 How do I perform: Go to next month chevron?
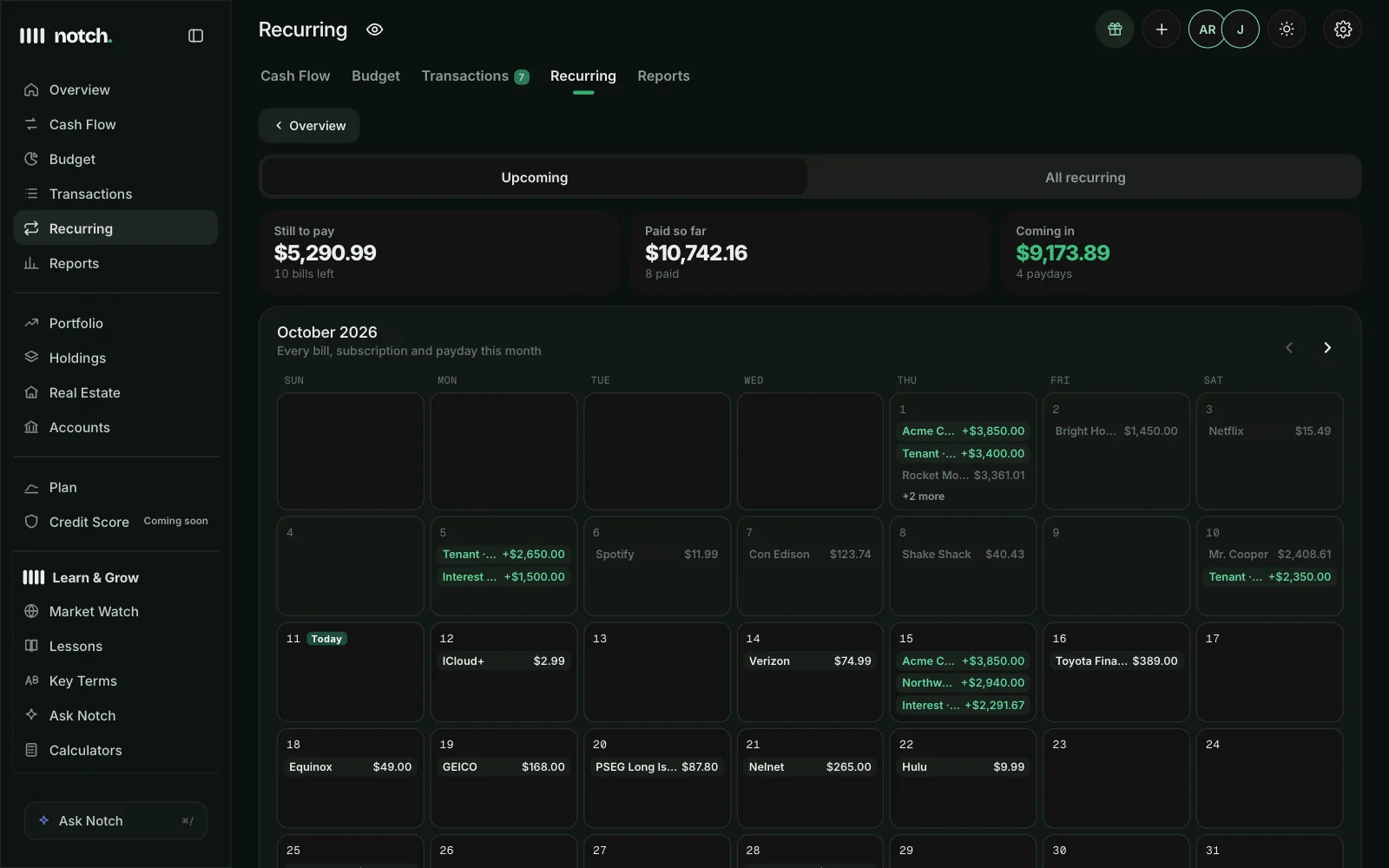pyautogui.click(x=1327, y=347)
